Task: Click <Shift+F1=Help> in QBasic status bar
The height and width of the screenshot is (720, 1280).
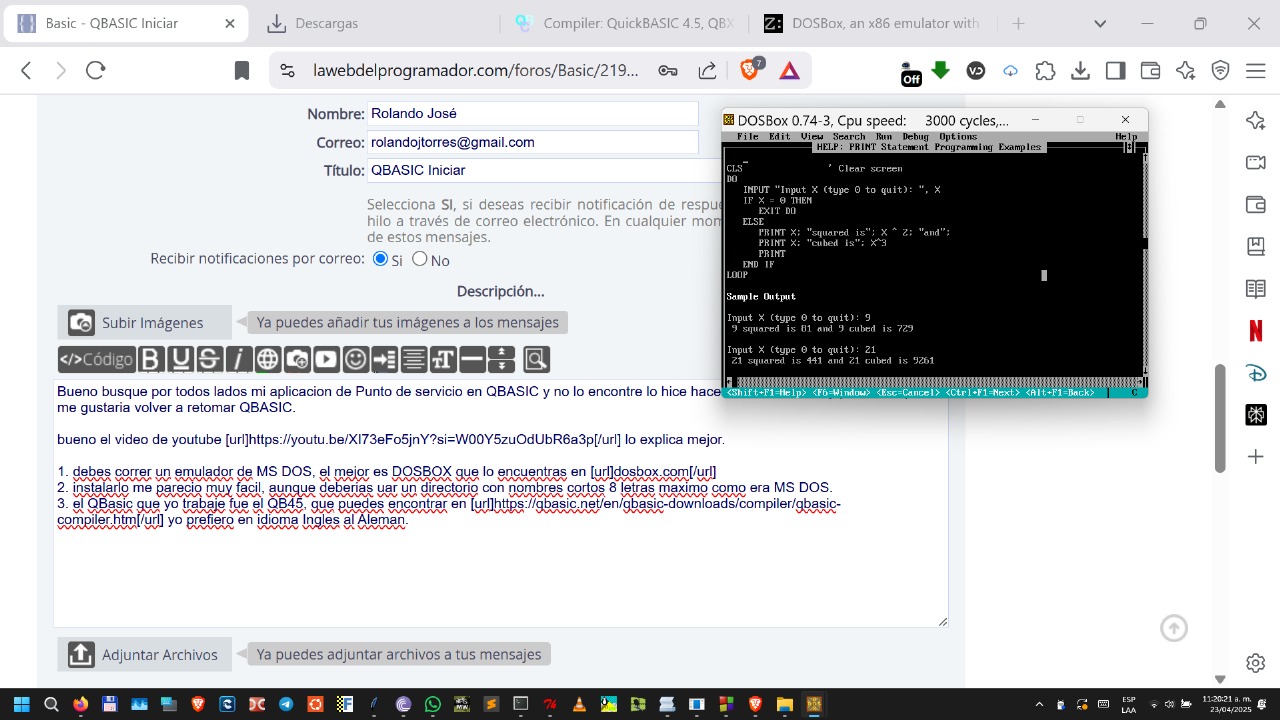Action: point(766,392)
